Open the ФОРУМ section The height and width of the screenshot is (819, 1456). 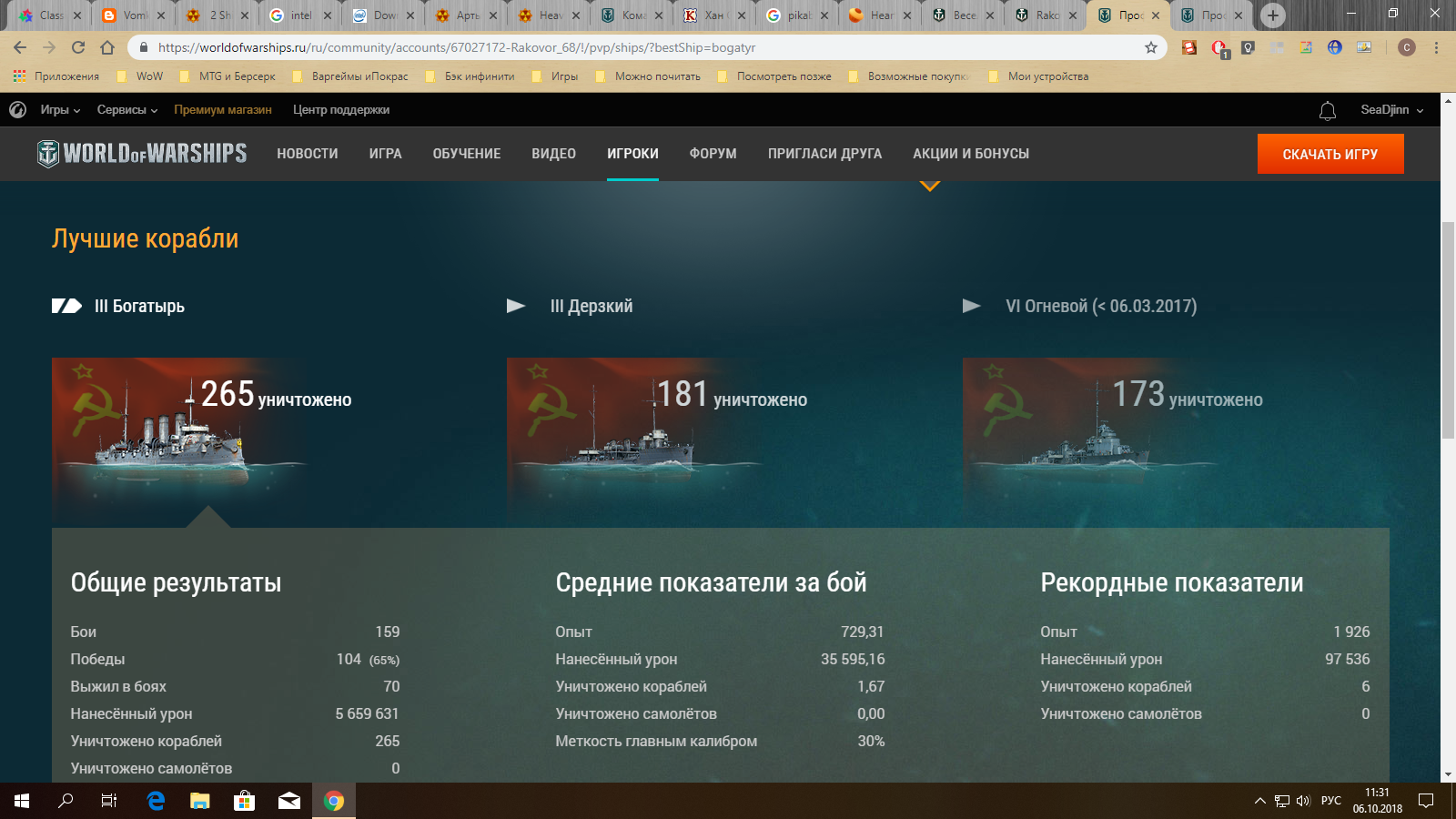click(713, 154)
